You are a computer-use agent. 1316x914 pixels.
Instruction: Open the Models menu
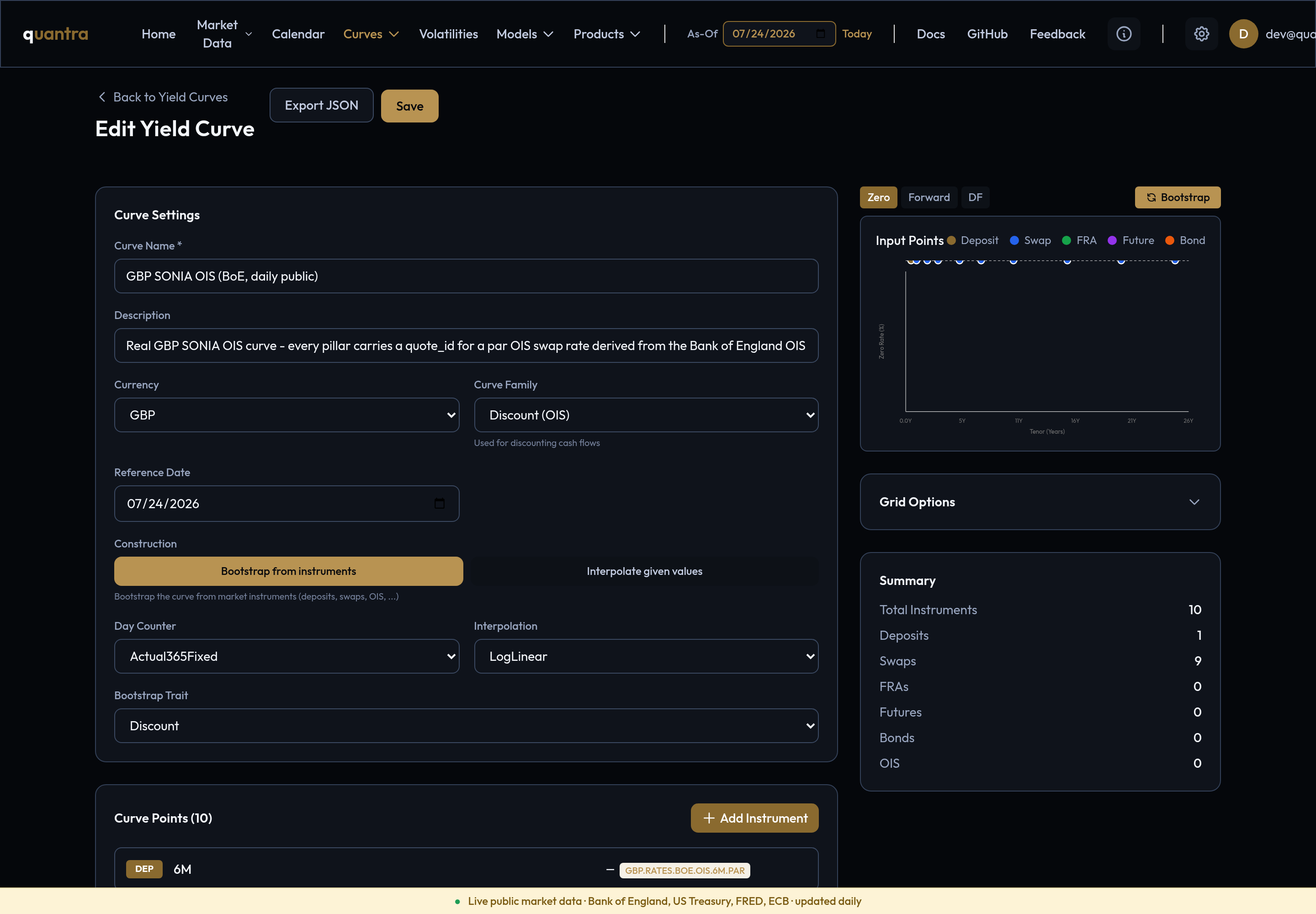525,34
